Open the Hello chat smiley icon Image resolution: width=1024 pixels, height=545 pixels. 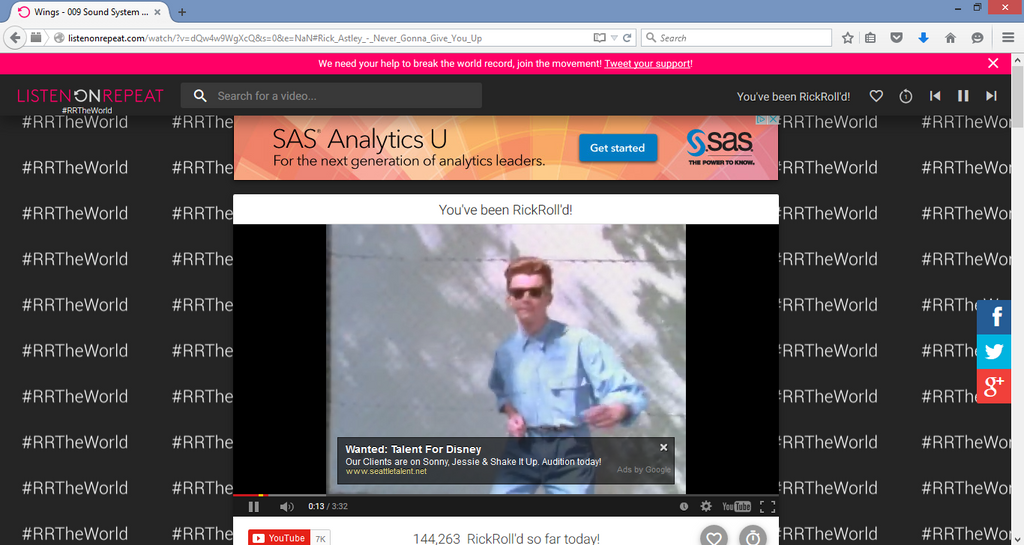[977, 38]
